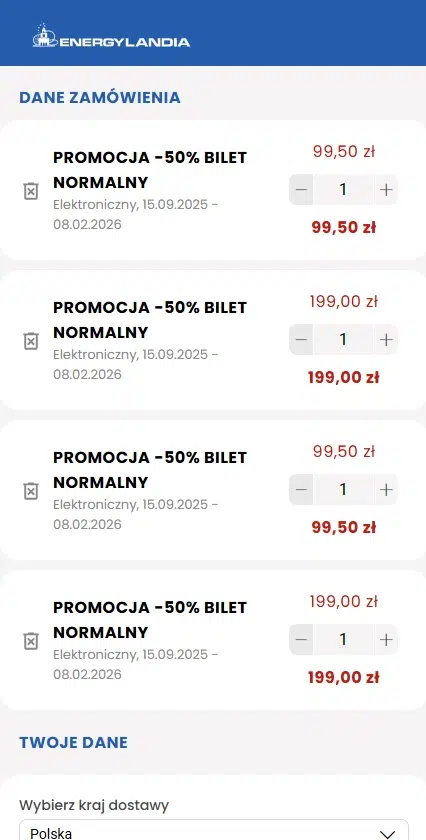Expand country list via Polska chevron arrow

pos(387,834)
